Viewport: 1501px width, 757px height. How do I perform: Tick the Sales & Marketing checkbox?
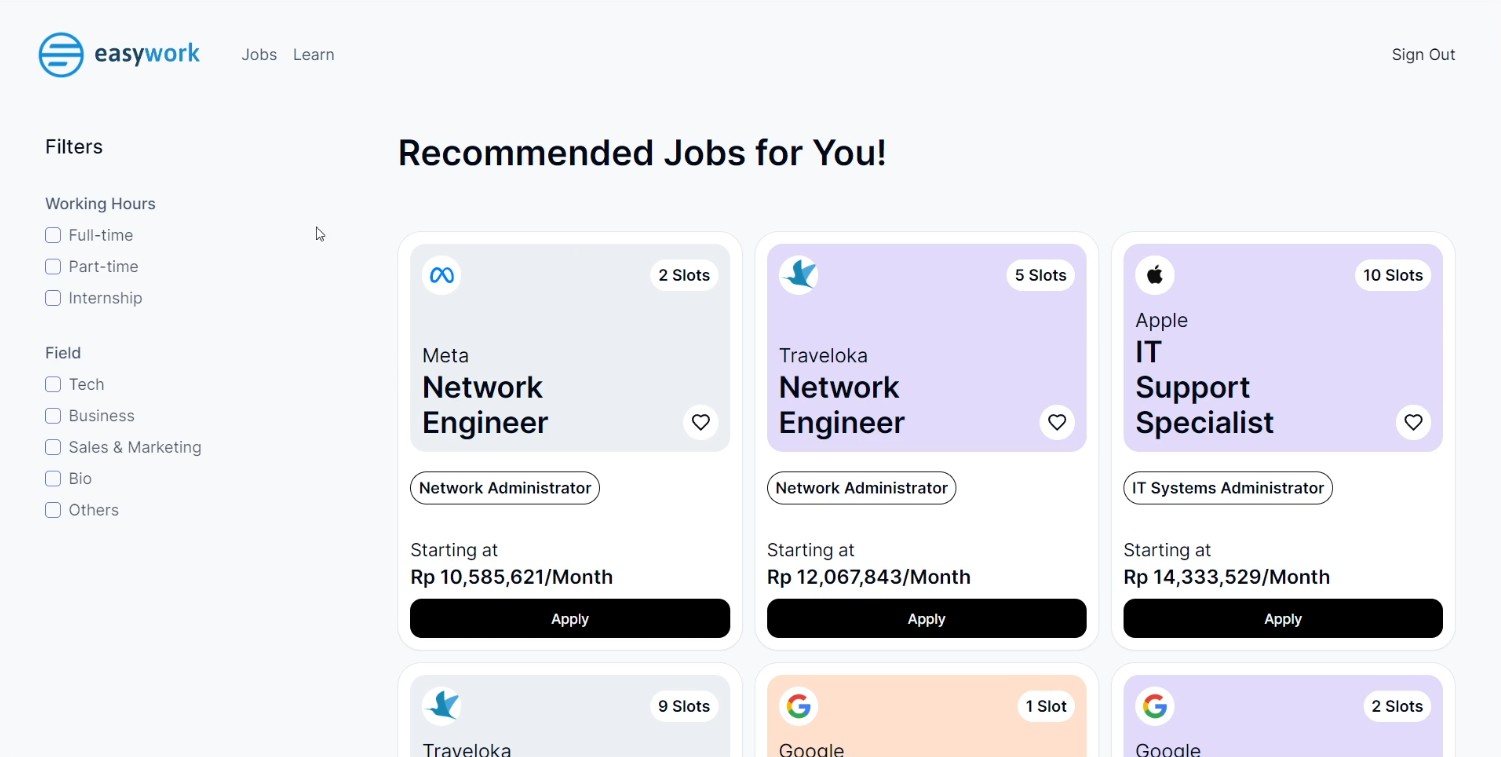[x=53, y=447]
